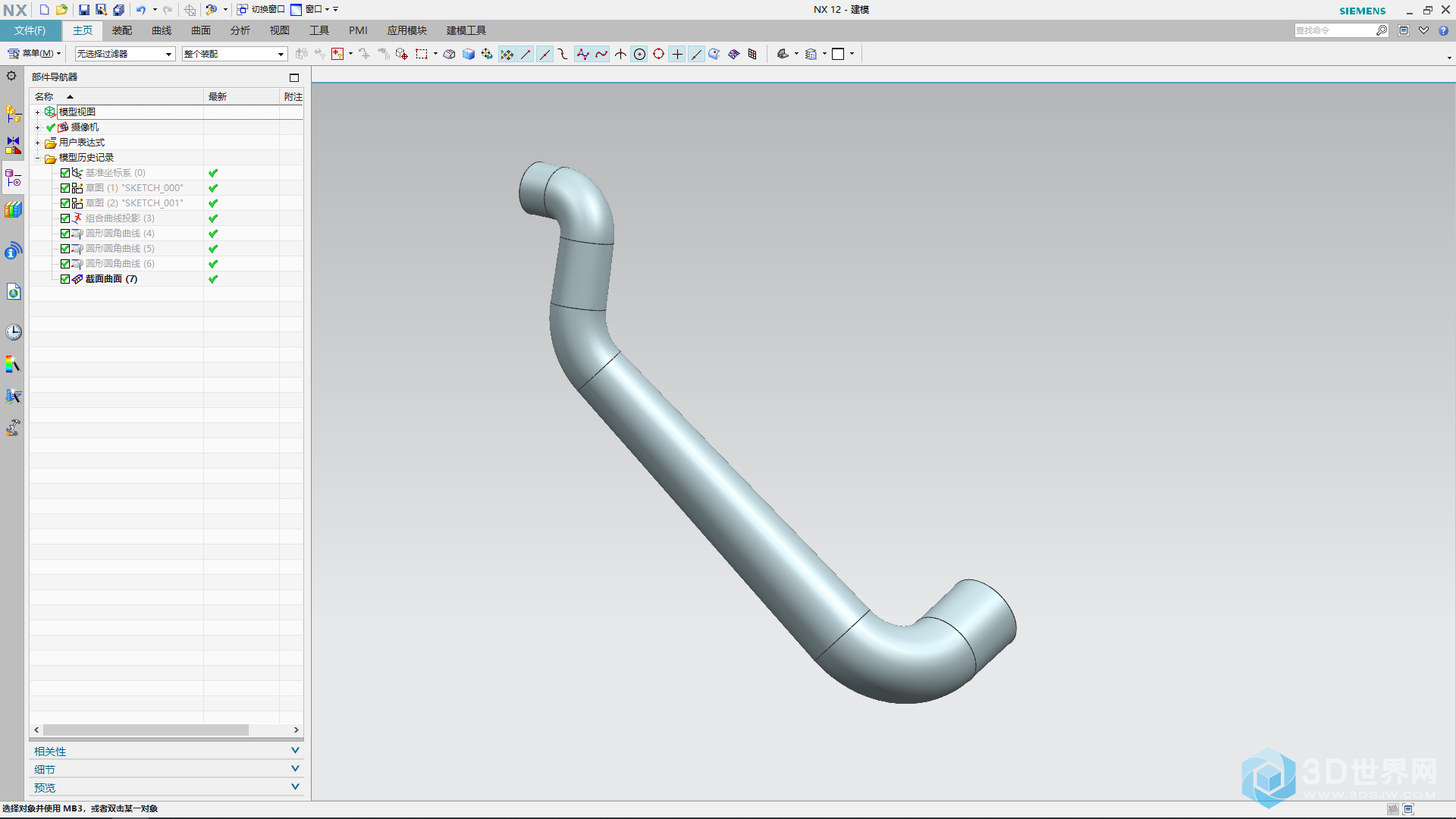Uncheck the 基准坐标系 (0) checkbox

tap(65, 173)
